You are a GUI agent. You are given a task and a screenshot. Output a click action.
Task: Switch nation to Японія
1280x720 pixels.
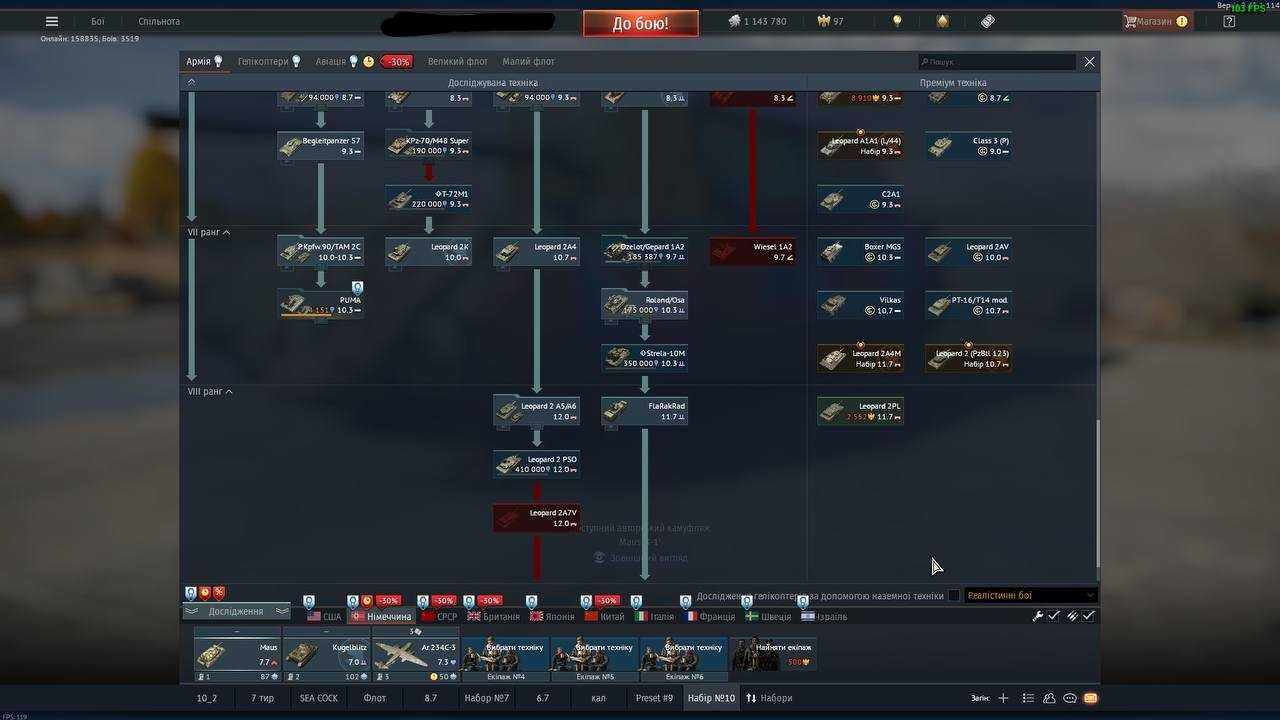pos(553,617)
